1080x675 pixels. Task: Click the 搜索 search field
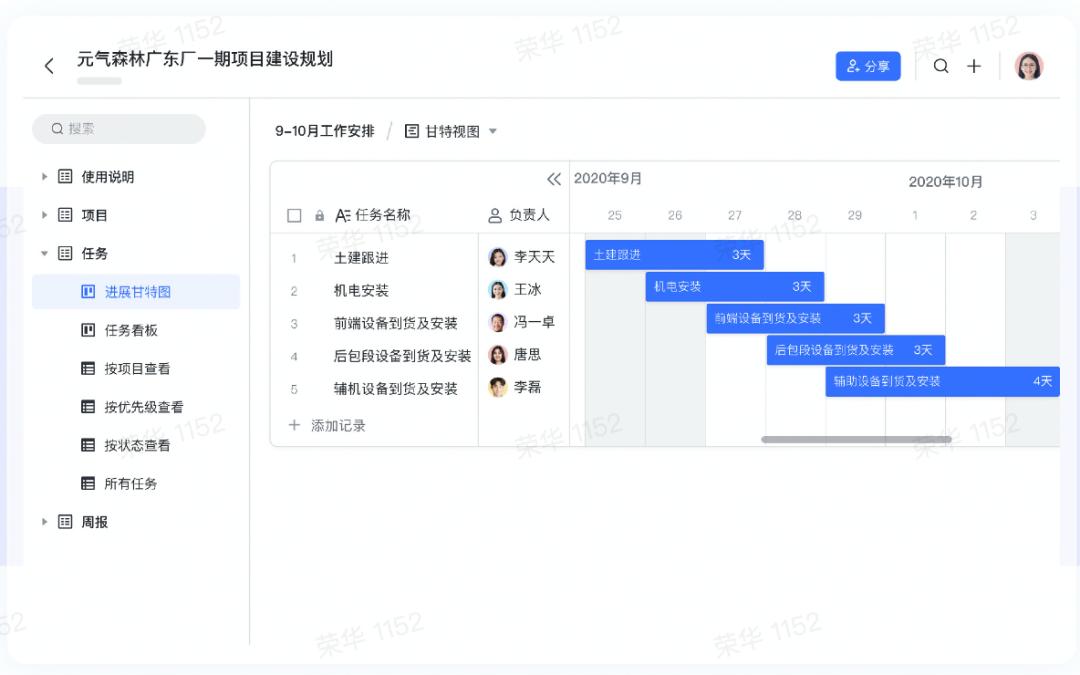coord(119,129)
